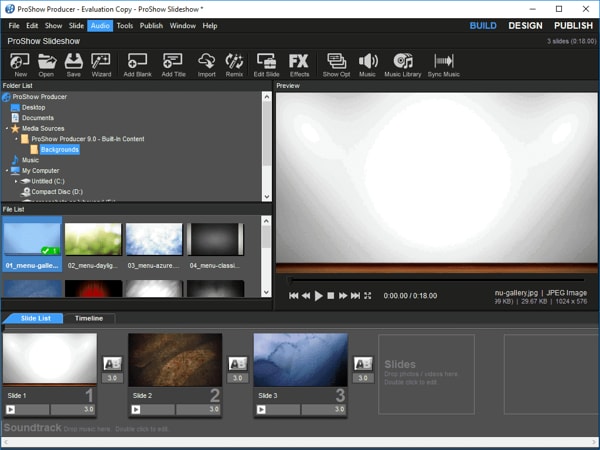
Task: Run the Sync Music tool
Action: 443,65
